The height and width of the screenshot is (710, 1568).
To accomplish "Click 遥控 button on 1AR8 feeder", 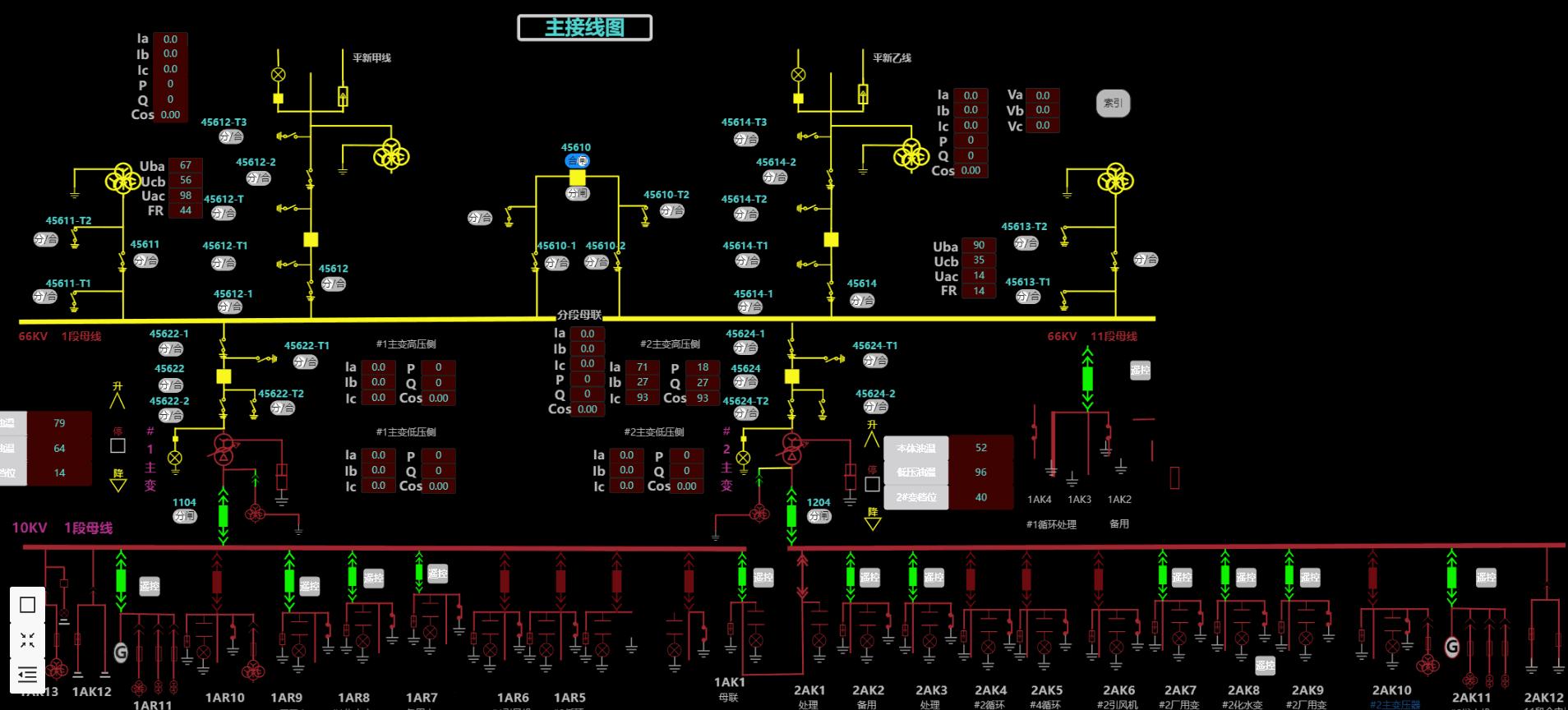I will [374, 578].
